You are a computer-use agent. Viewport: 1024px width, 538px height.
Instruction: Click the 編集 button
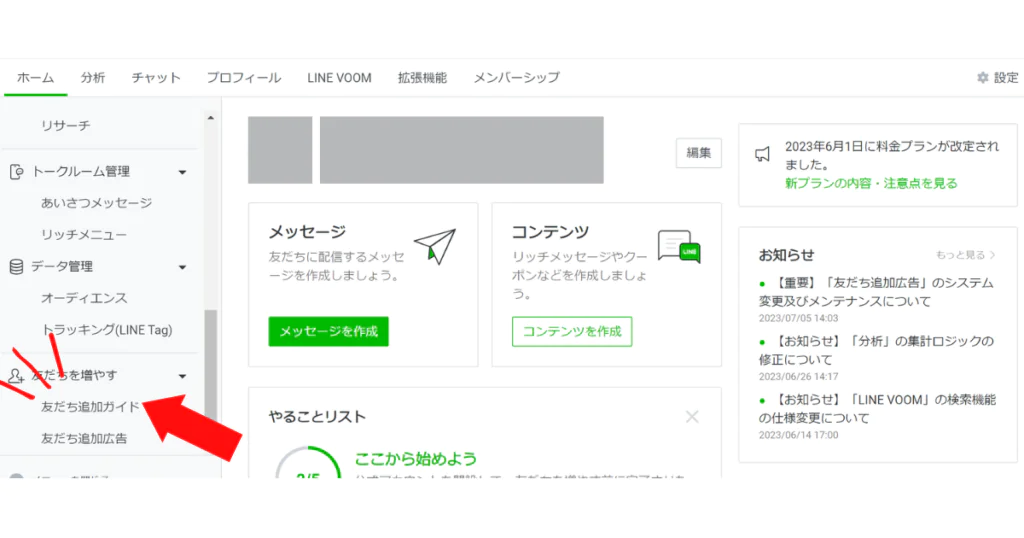tap(699, 153)
